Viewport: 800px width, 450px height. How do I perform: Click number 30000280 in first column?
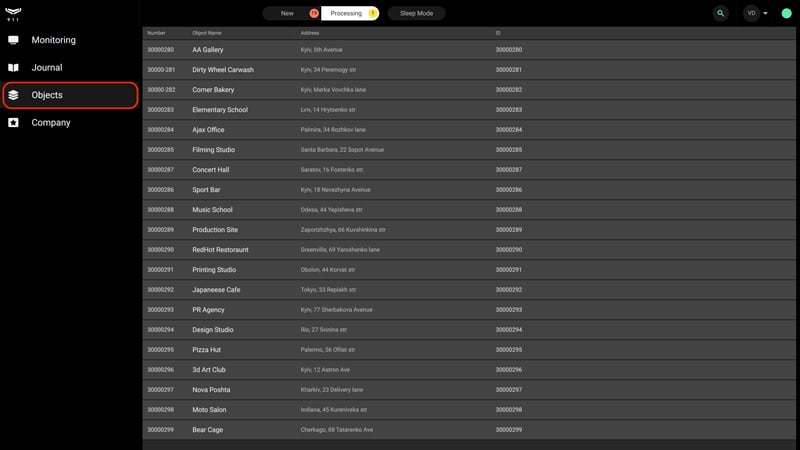[x=160, y=49]
